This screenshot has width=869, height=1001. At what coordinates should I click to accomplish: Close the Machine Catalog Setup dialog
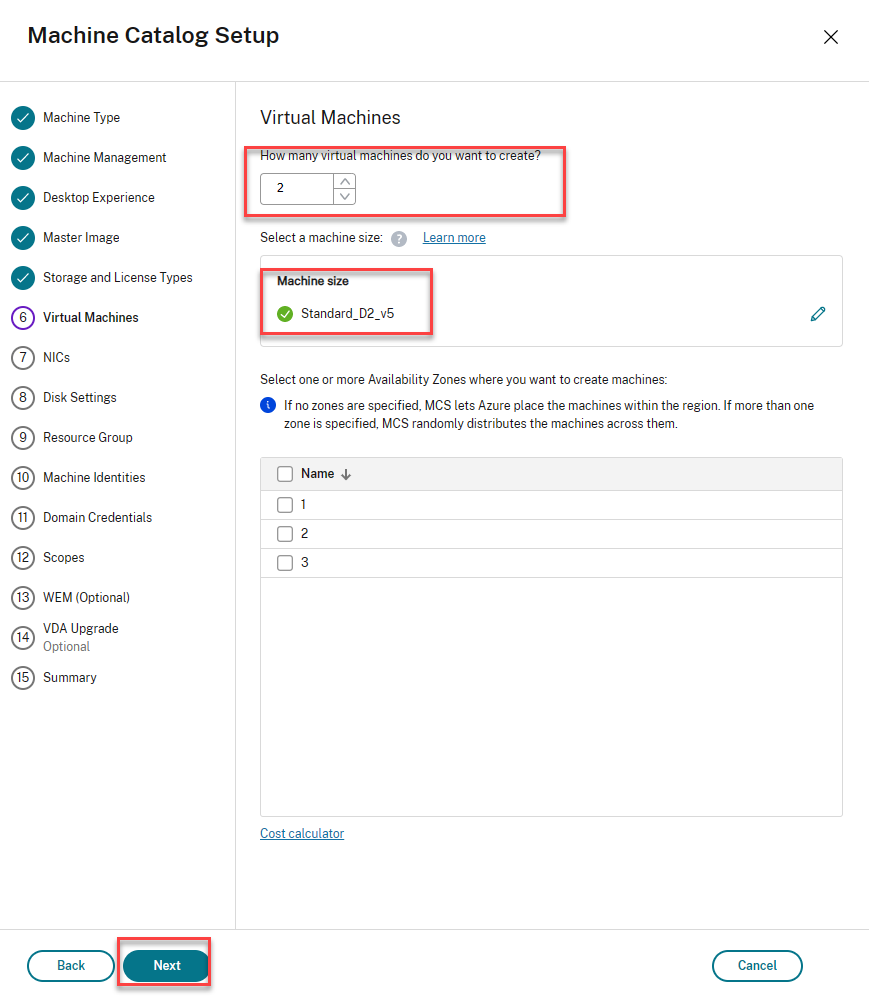pyautogui.click(x=830, y=37)
